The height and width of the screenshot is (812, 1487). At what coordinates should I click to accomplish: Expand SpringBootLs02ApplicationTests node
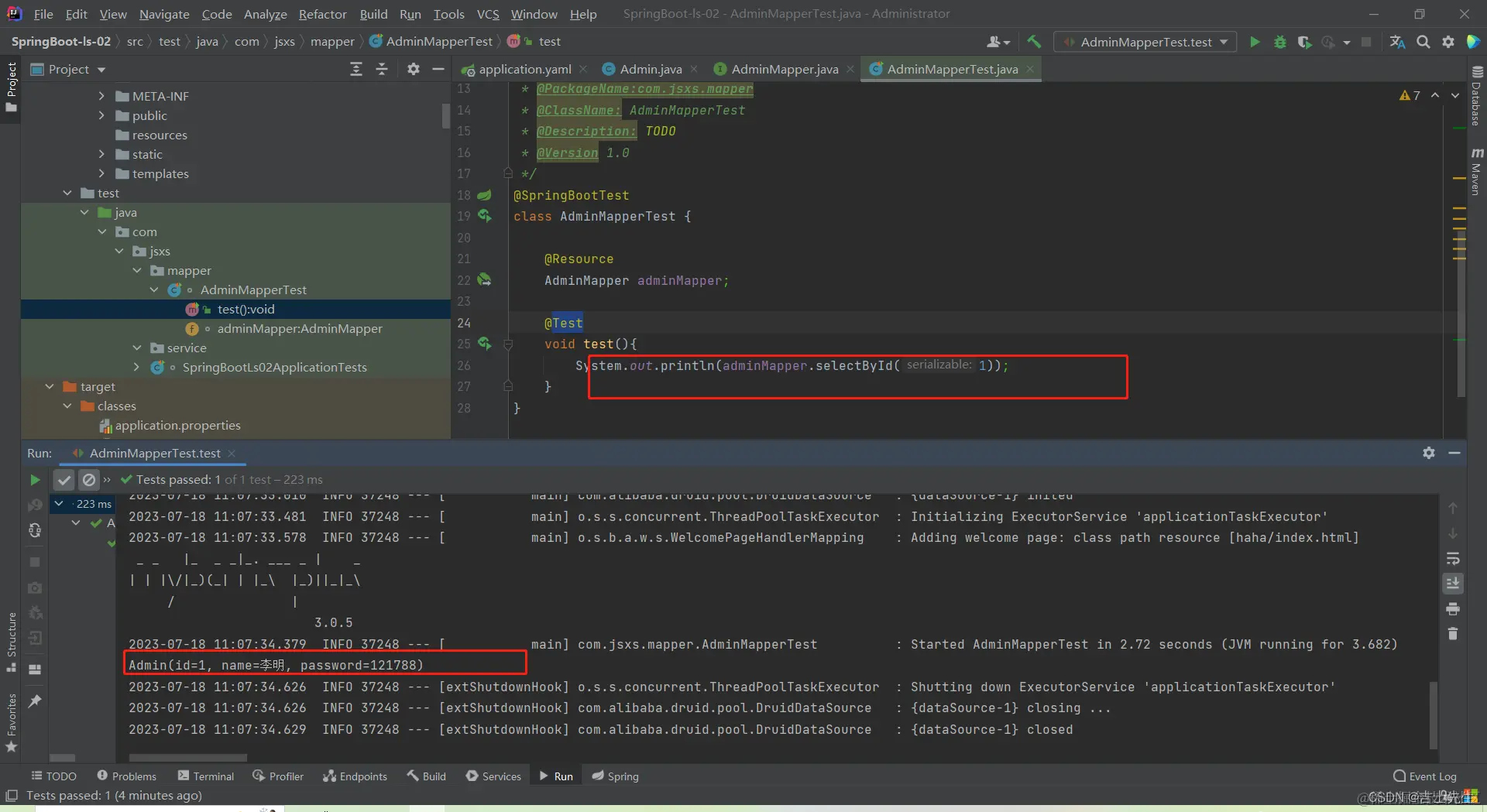pyautogui.click(x=137, y=367)
